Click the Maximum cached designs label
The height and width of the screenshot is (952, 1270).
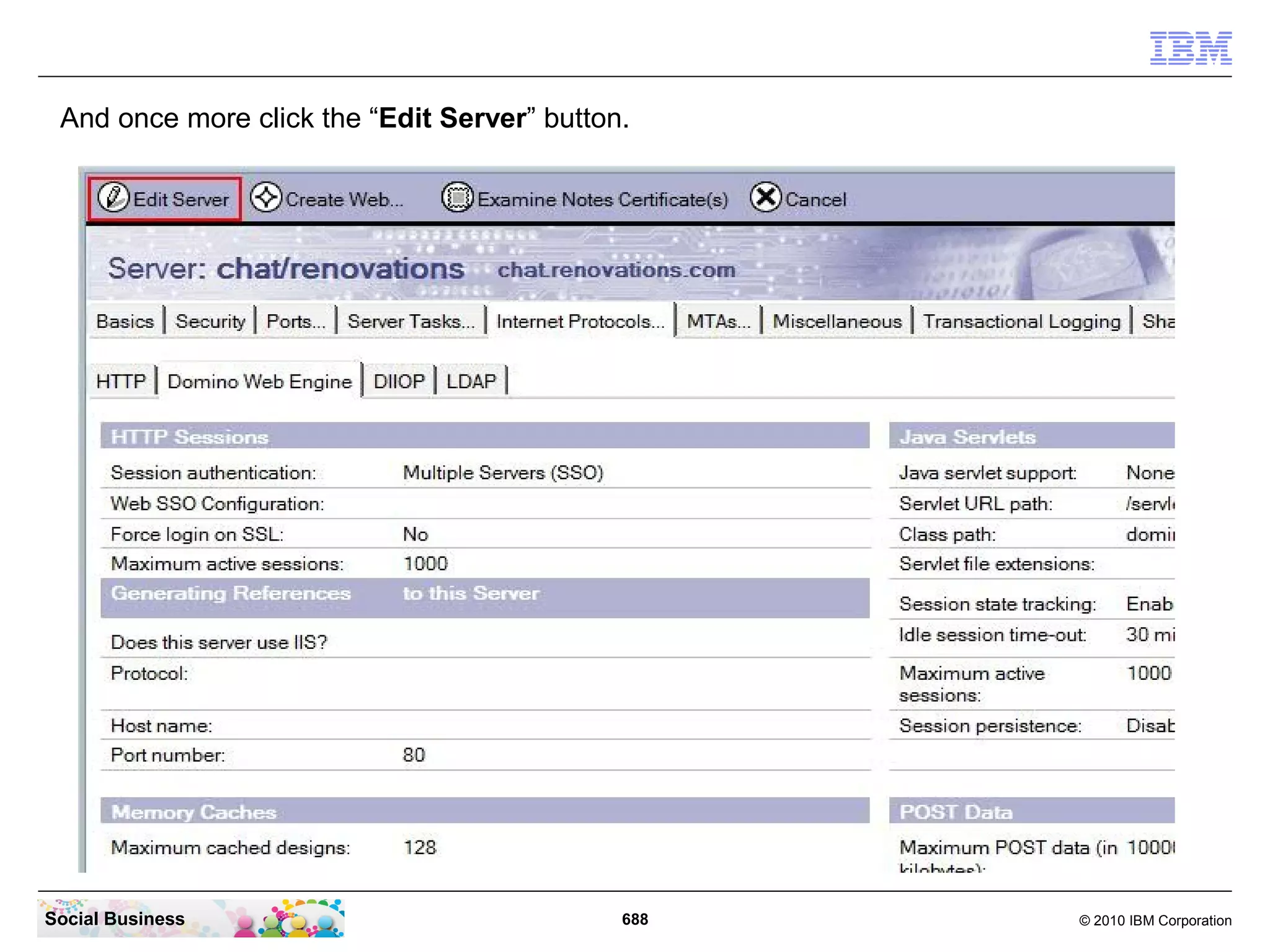coord(231,847)
